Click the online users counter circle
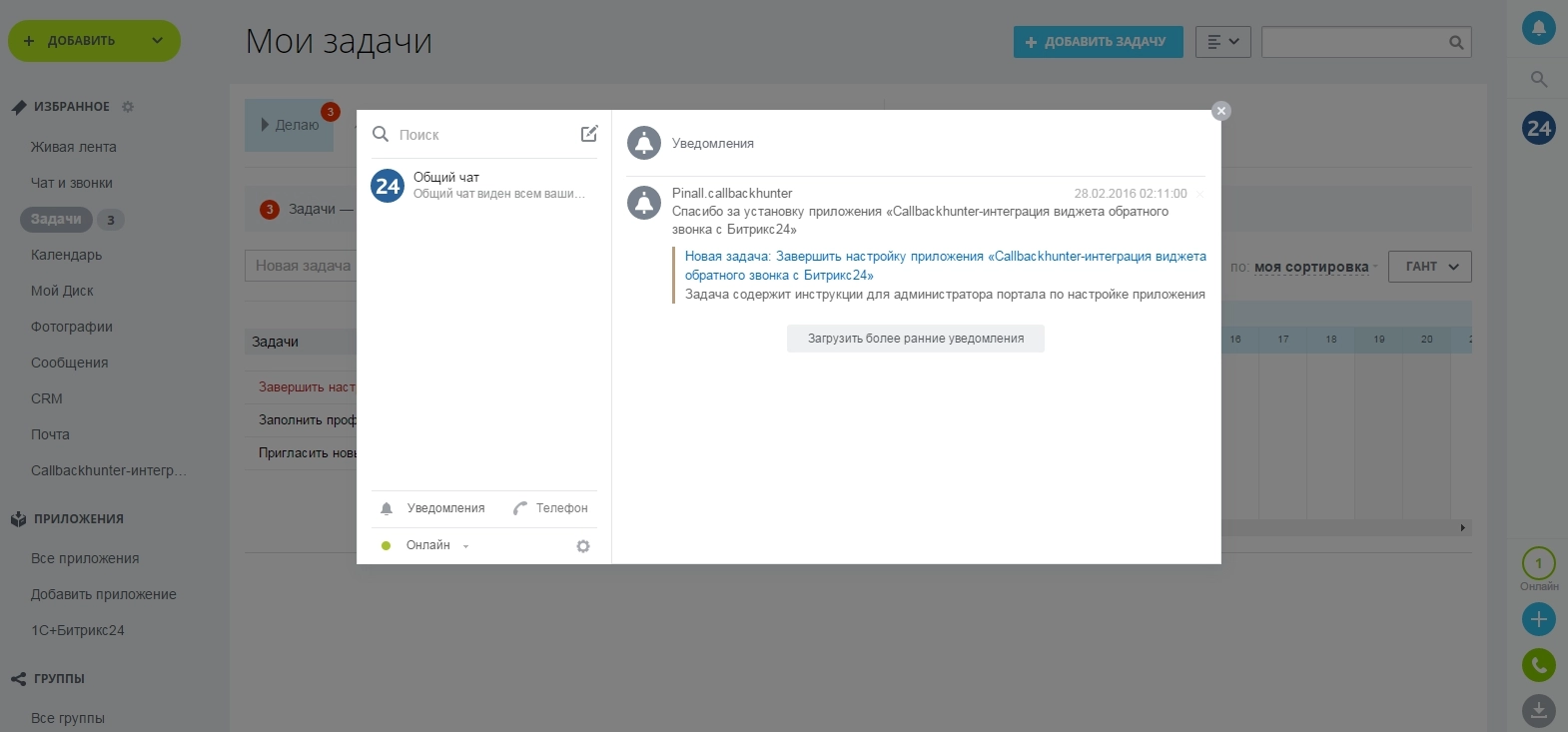 [x=1538, y=563]
